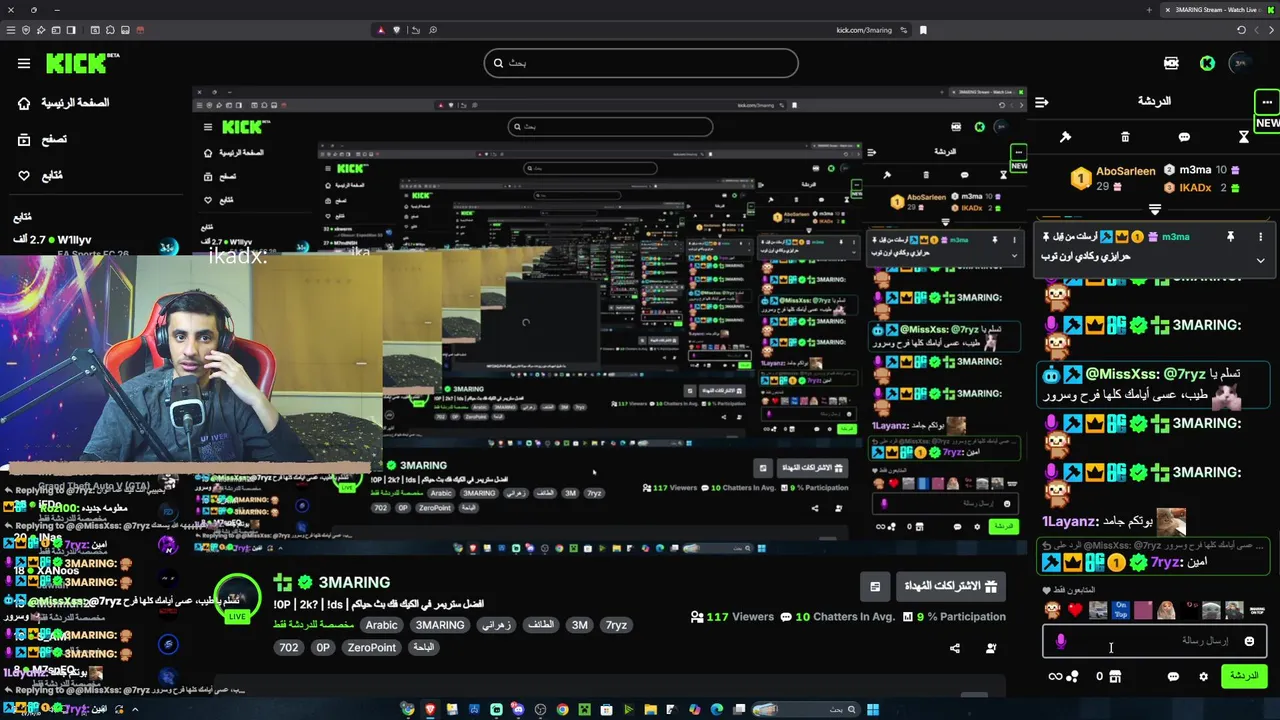The width and height of the screenshot is (1280, 720).
Task: Click gifted subscriptions button
Action: pyautogui.click(x=951, y=586)
